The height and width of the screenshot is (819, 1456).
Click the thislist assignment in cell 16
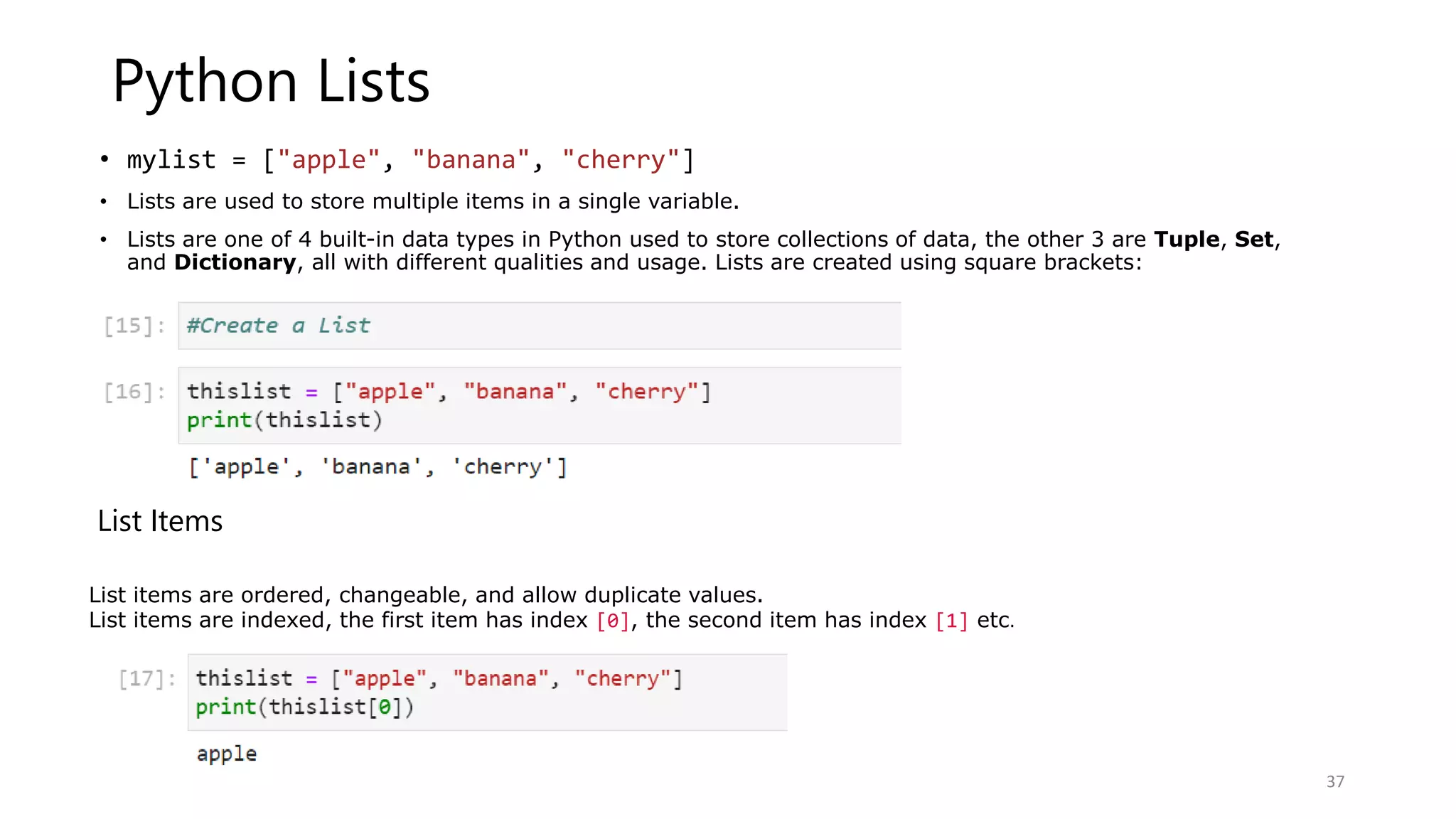tap(449, 392)
